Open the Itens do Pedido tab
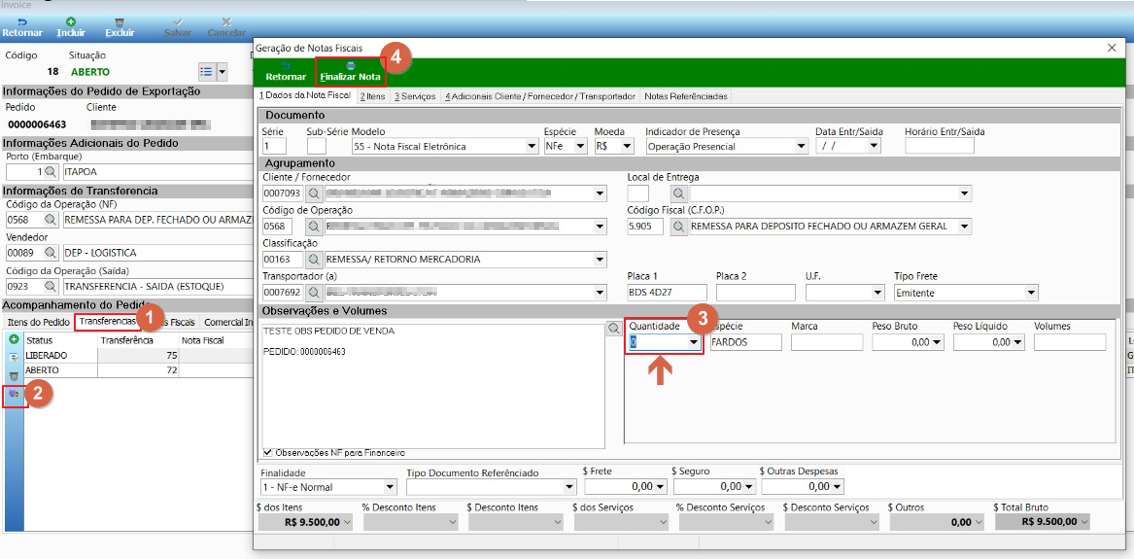 point(39,322)
